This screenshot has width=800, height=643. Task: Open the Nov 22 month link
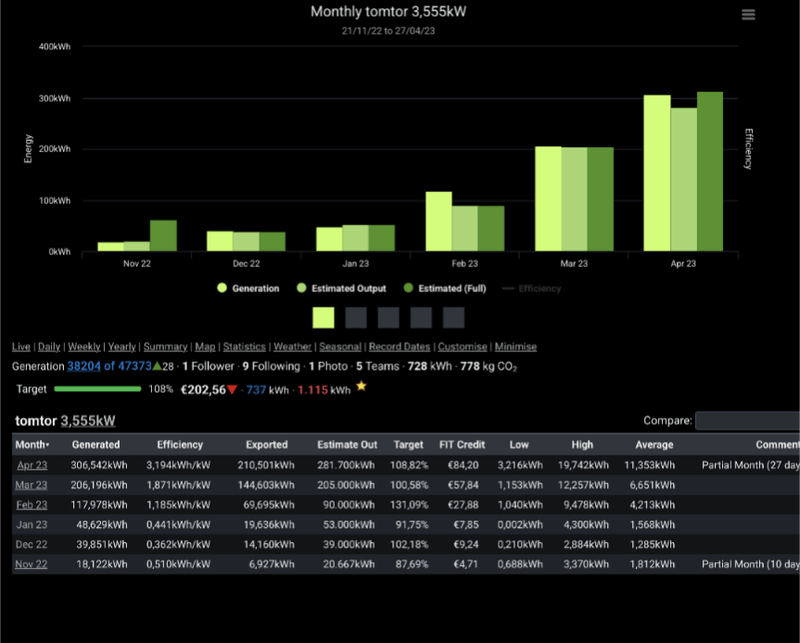[31, 564]
